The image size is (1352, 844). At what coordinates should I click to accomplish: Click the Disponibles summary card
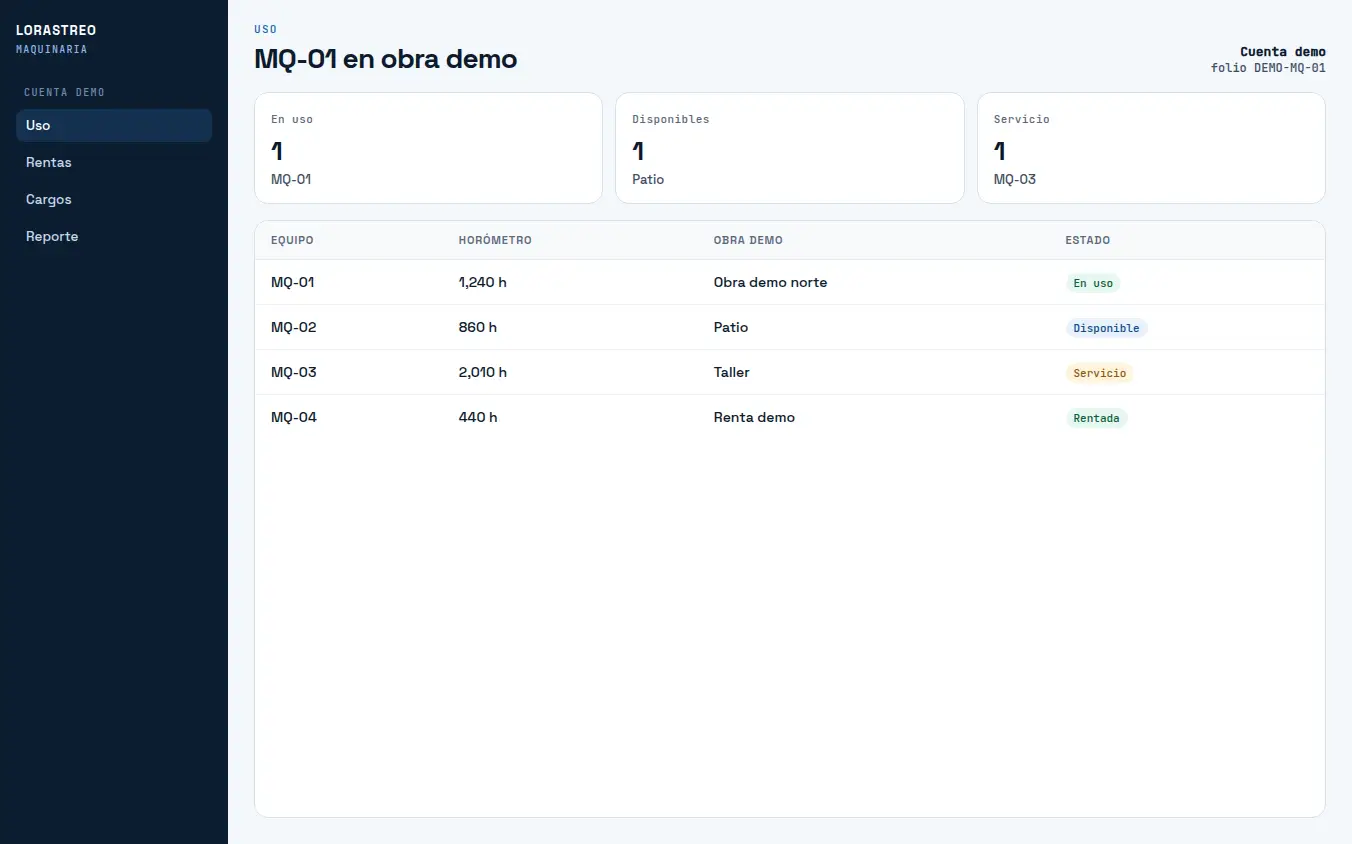789,148
